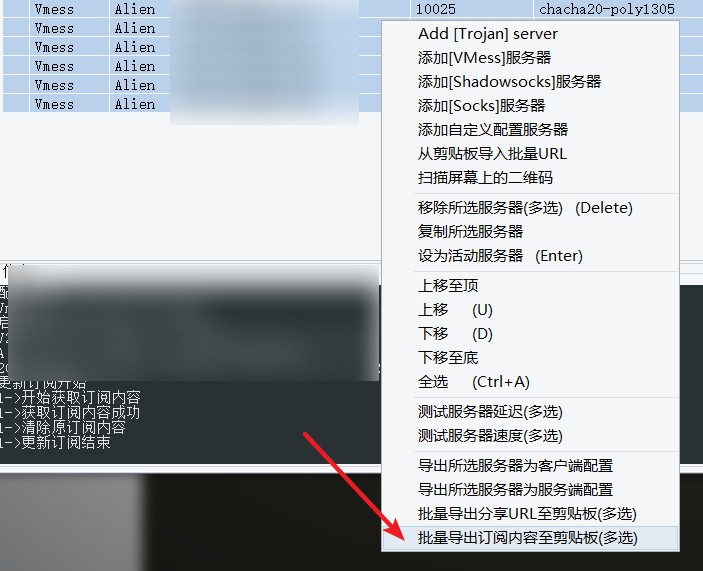Click 导出所选服务器为客户端配置
Screen dimensions: 703x571
pos(530,466)
